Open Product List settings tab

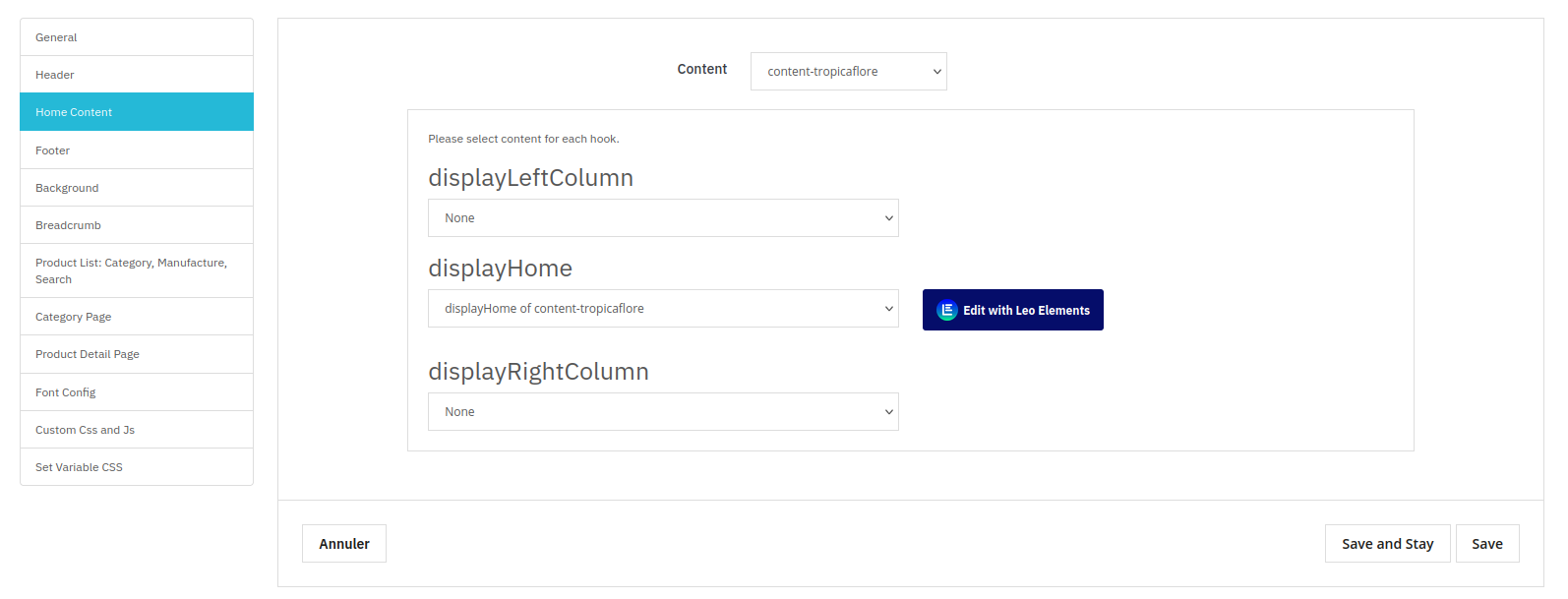coord(137,270)
